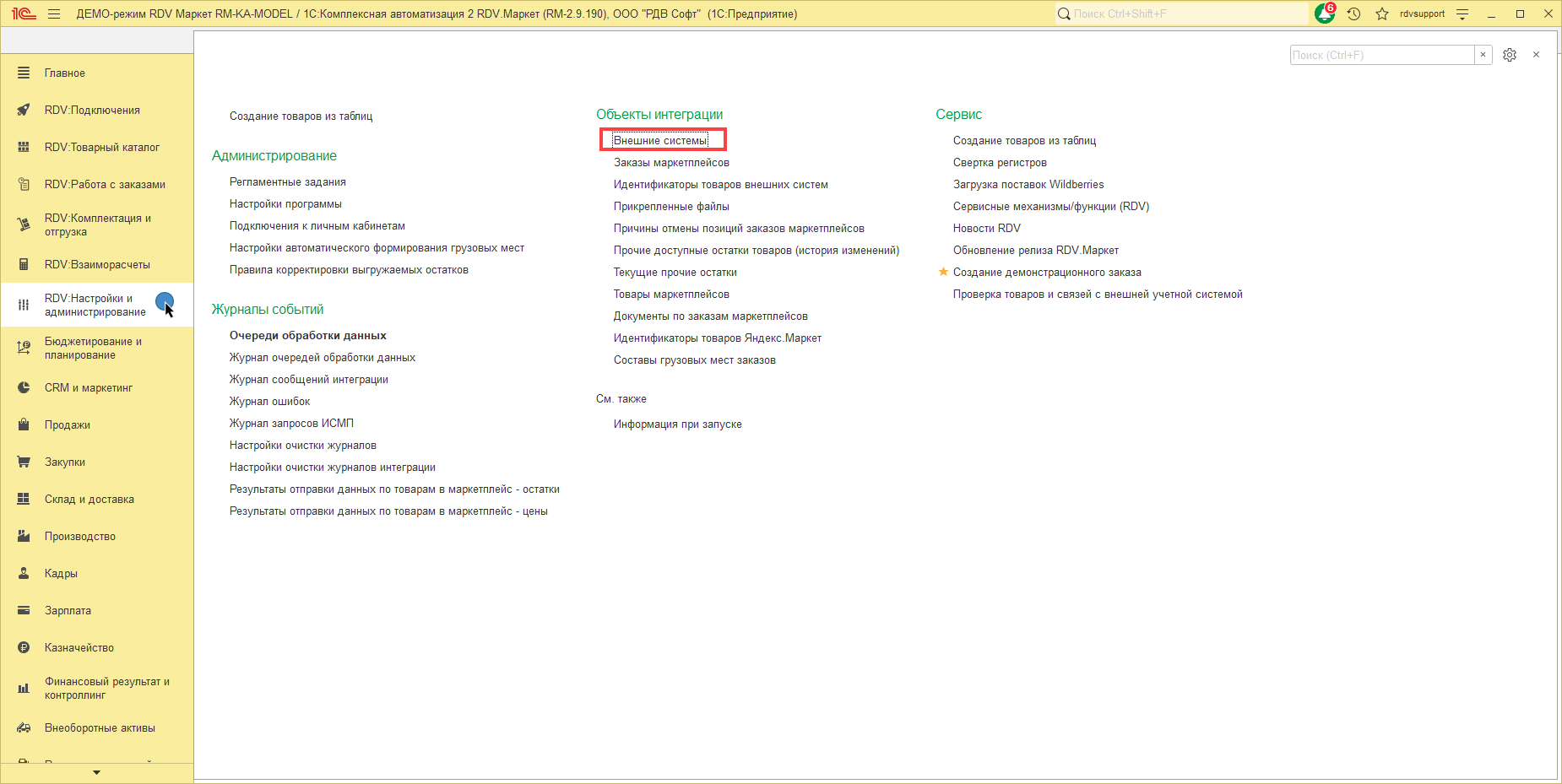Click the notifications bell icon
The width and height of the screenshot is (1562, 784).
[1324, 14]
